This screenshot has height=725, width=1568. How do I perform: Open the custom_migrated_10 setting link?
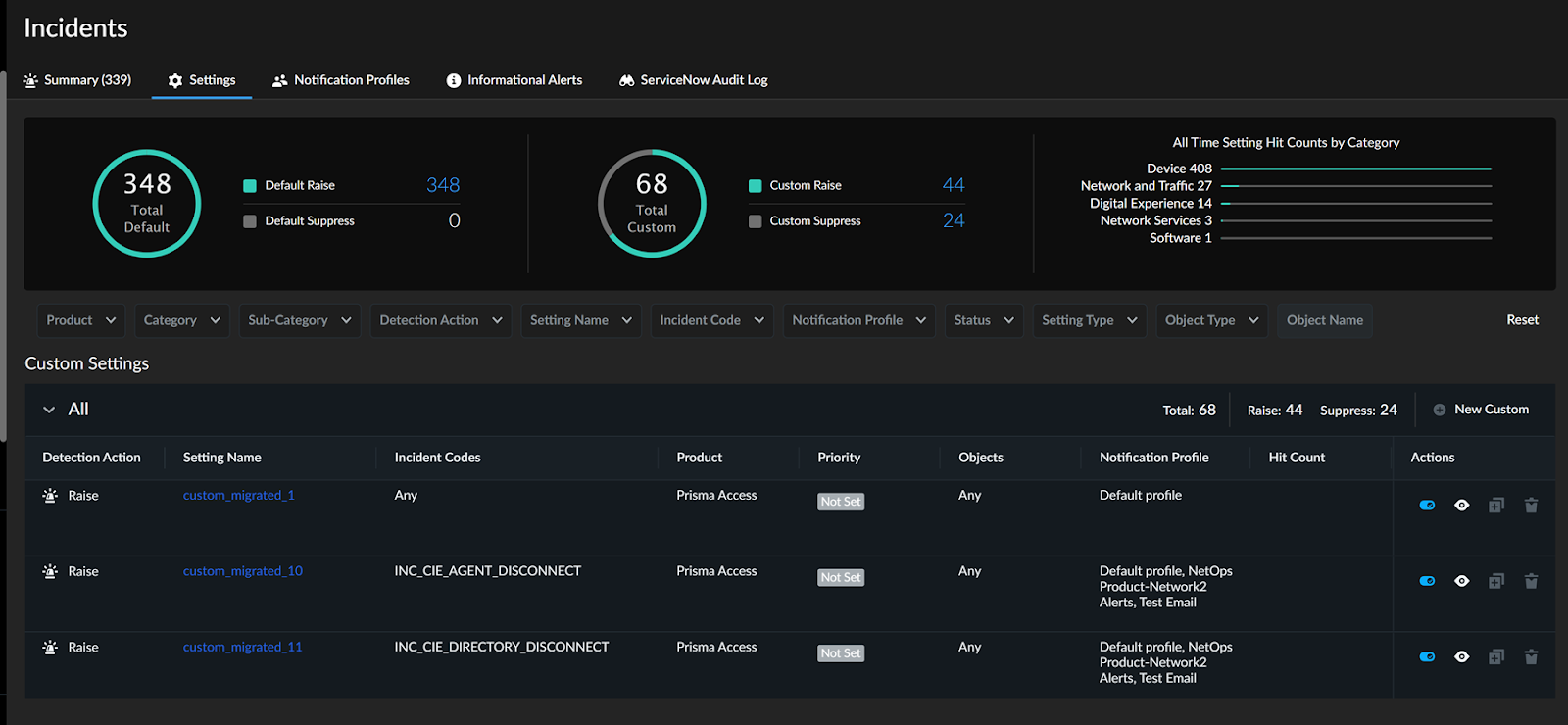coord(243,571)
